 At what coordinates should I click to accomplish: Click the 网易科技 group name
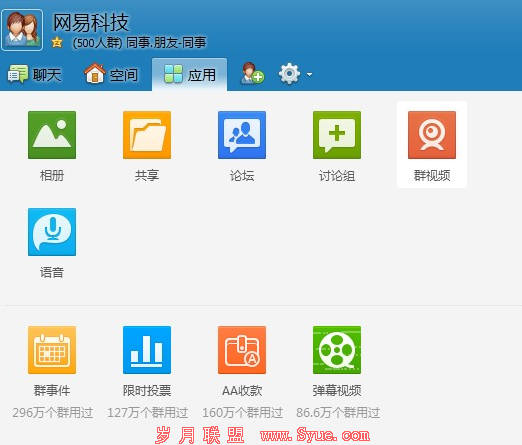pos(91,23)
